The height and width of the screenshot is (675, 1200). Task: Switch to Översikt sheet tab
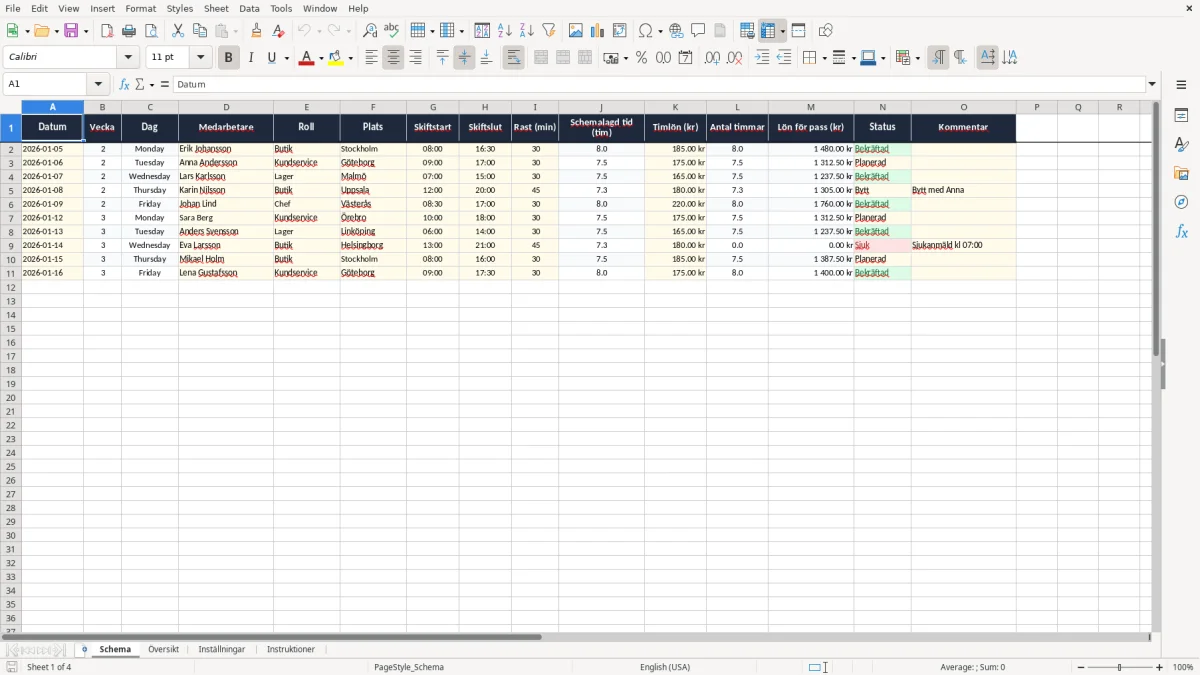pyautogui.click(x=163, y=649)
